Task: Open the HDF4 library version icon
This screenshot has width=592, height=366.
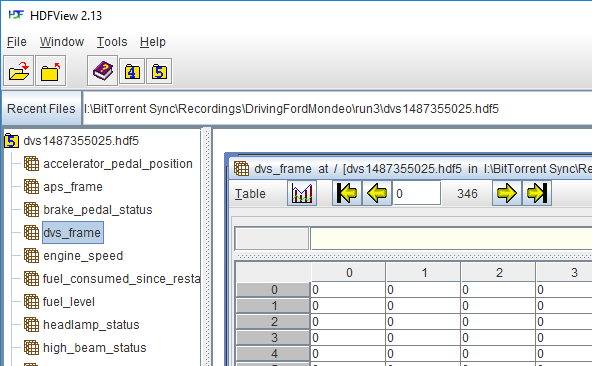Action: [132, 71]
